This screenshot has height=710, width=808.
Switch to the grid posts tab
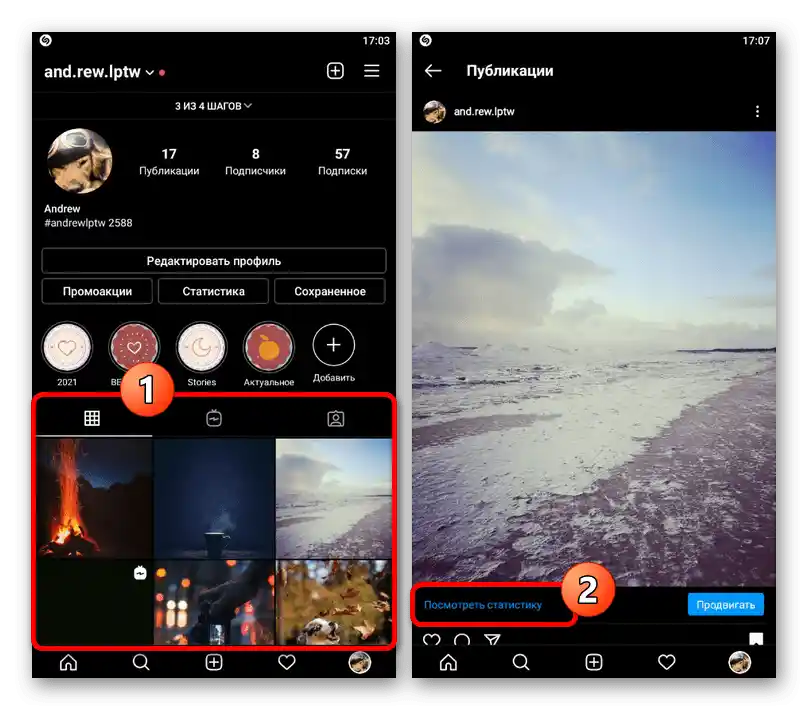tap(92, 418)
